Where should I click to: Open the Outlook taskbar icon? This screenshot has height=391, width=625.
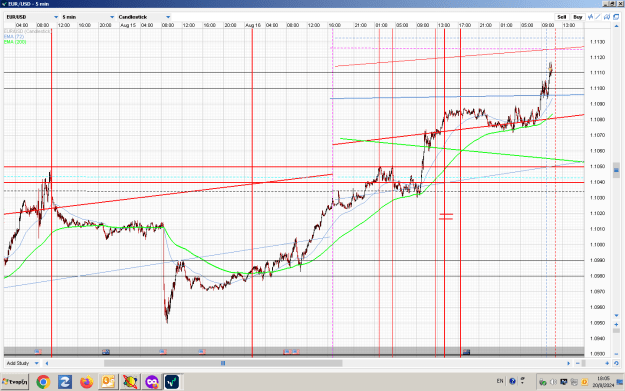pos(108,382)
